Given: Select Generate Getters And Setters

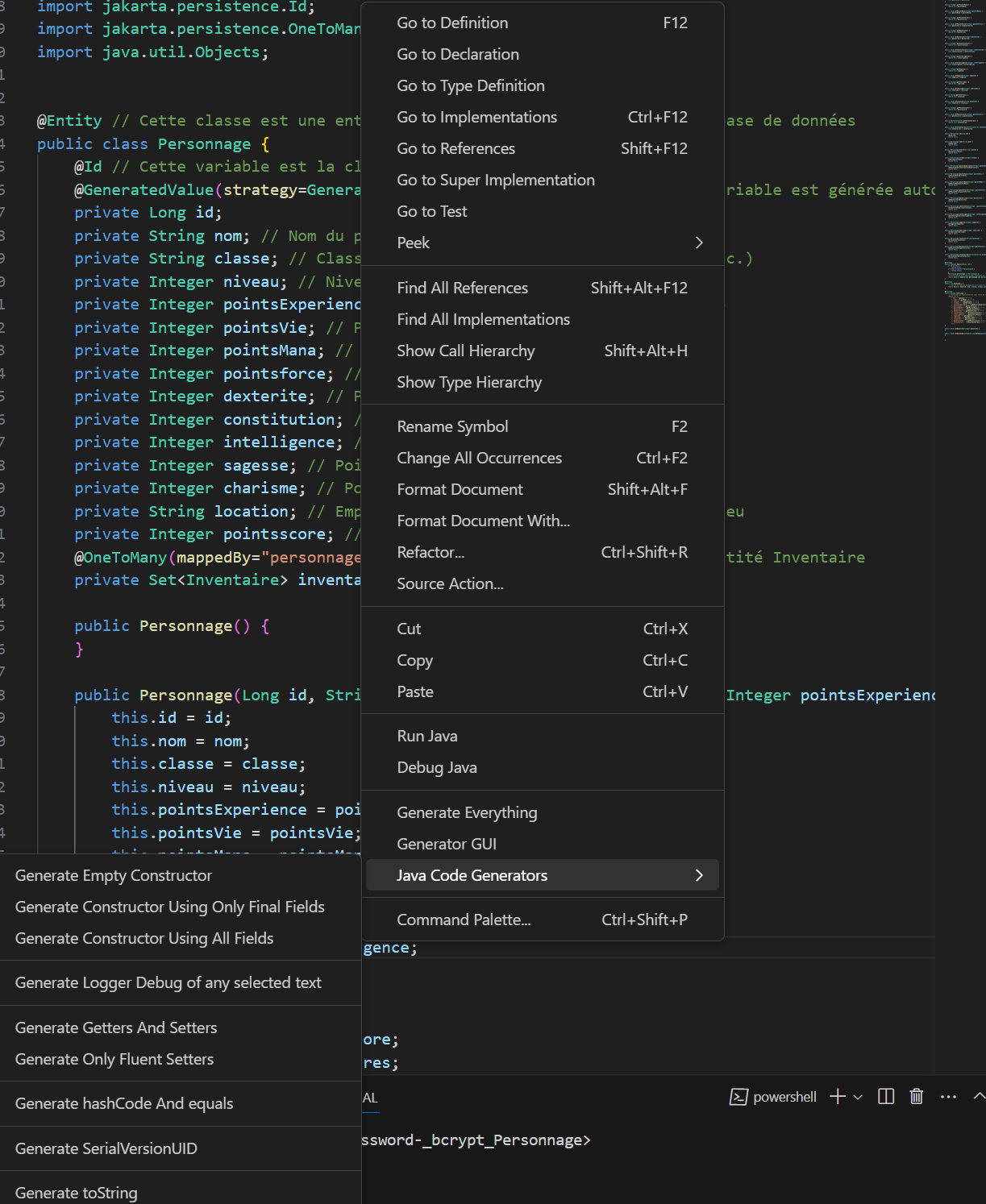Looking at the screenshot, I should click(116, 1028).
